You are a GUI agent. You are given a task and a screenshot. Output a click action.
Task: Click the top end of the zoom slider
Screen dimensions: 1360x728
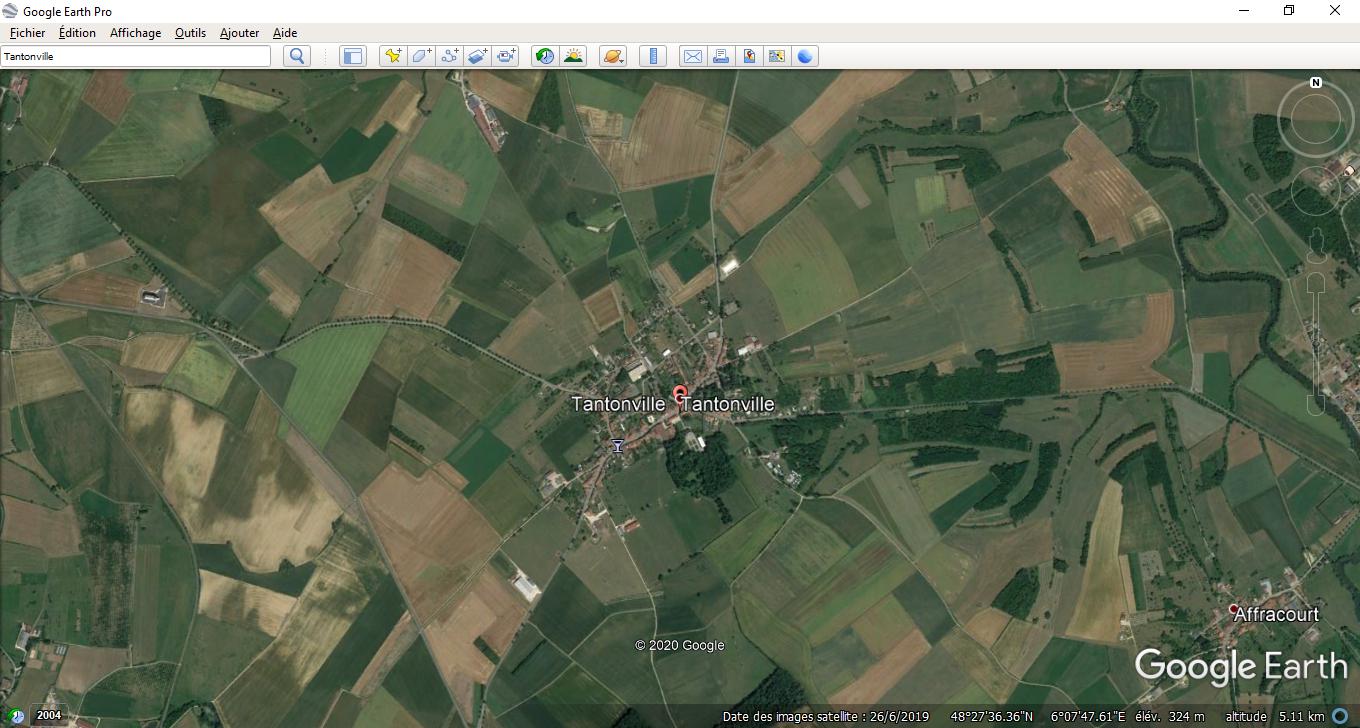pos(1316,281)
